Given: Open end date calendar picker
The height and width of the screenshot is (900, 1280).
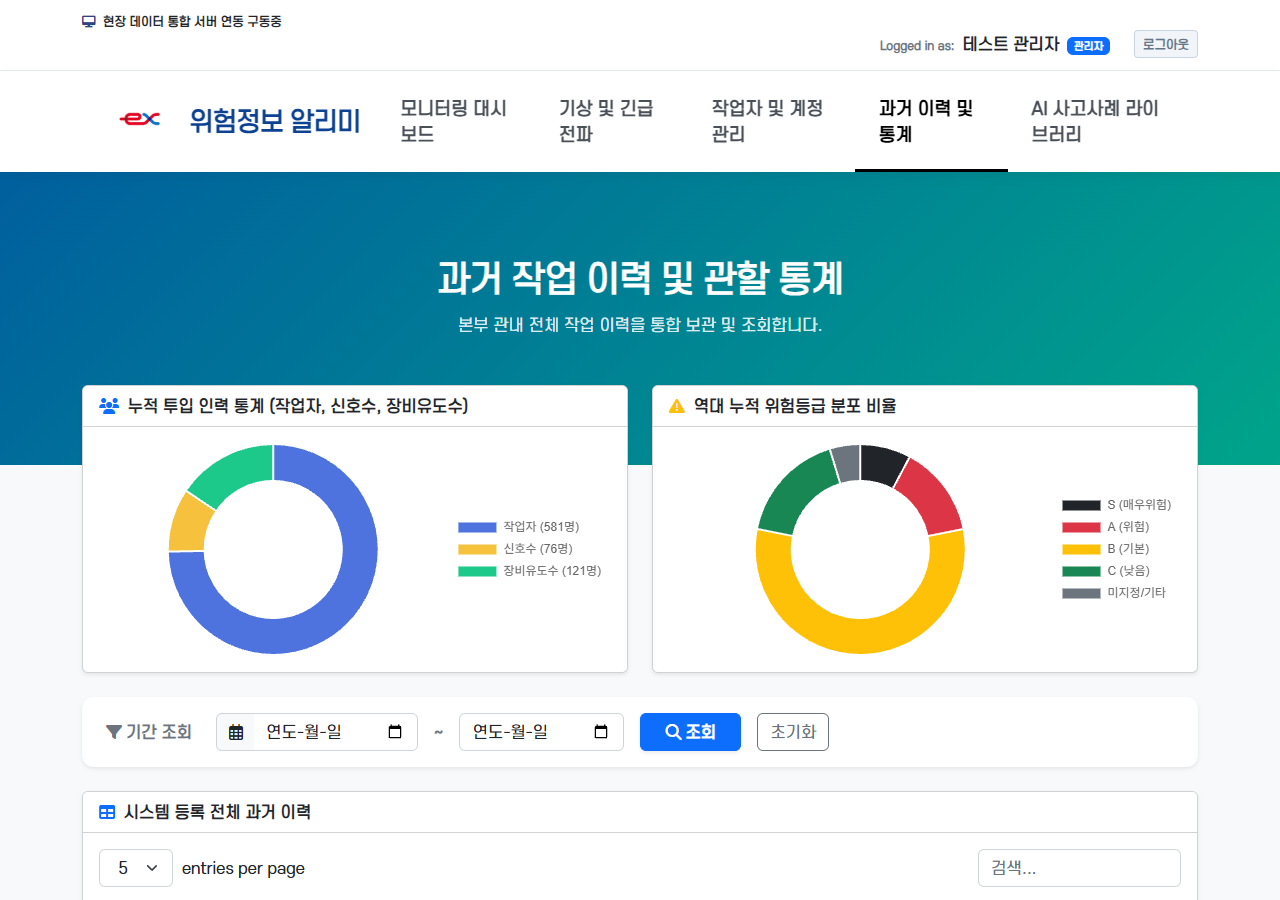Looking at the screenshot, I should pos(601,732).
